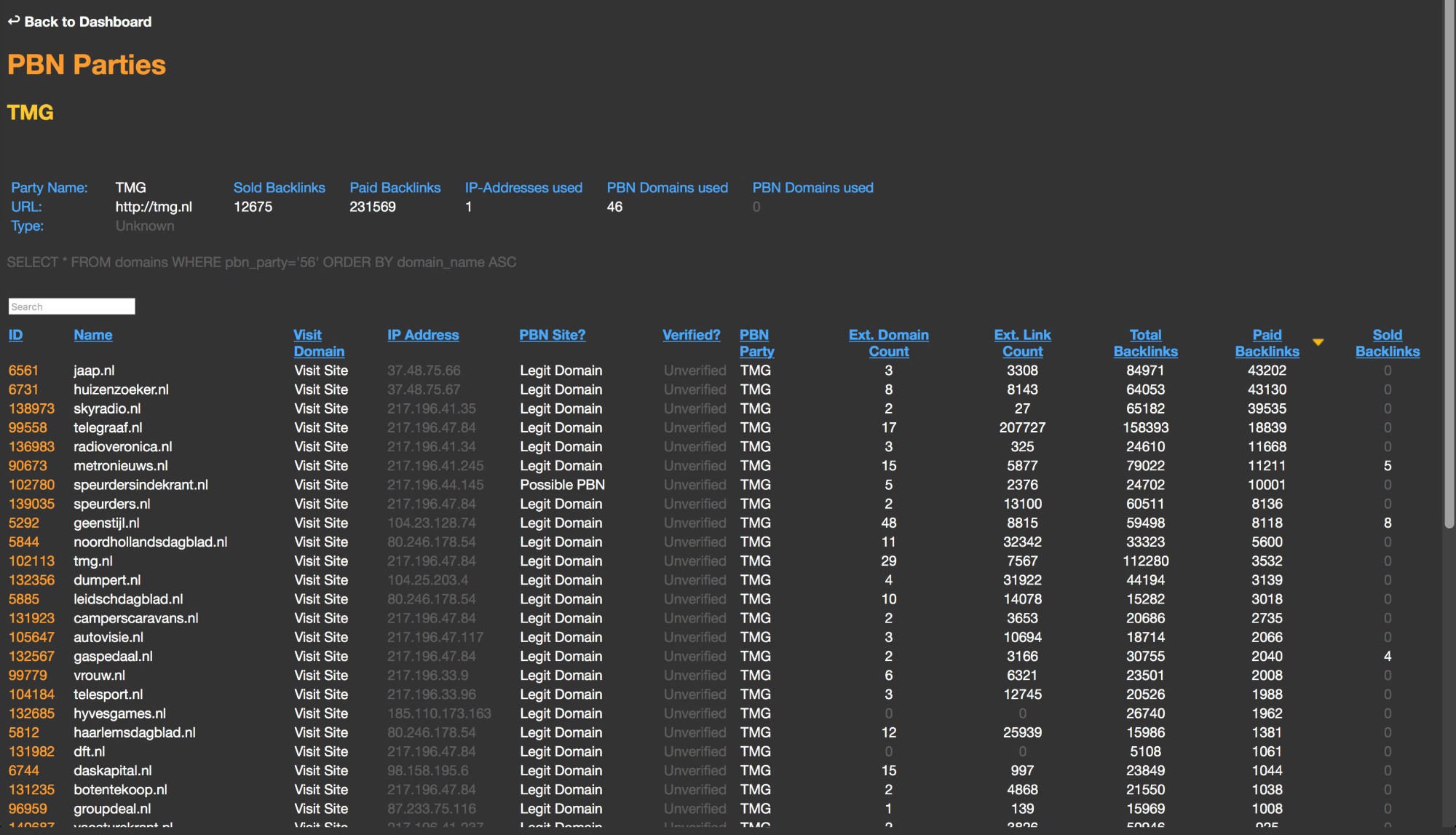The height and width of the screenshot is (835, 1456).
Task: Click Visit Site for dumpert.nl
Action: pyautogui.click(x=321, y=580)
